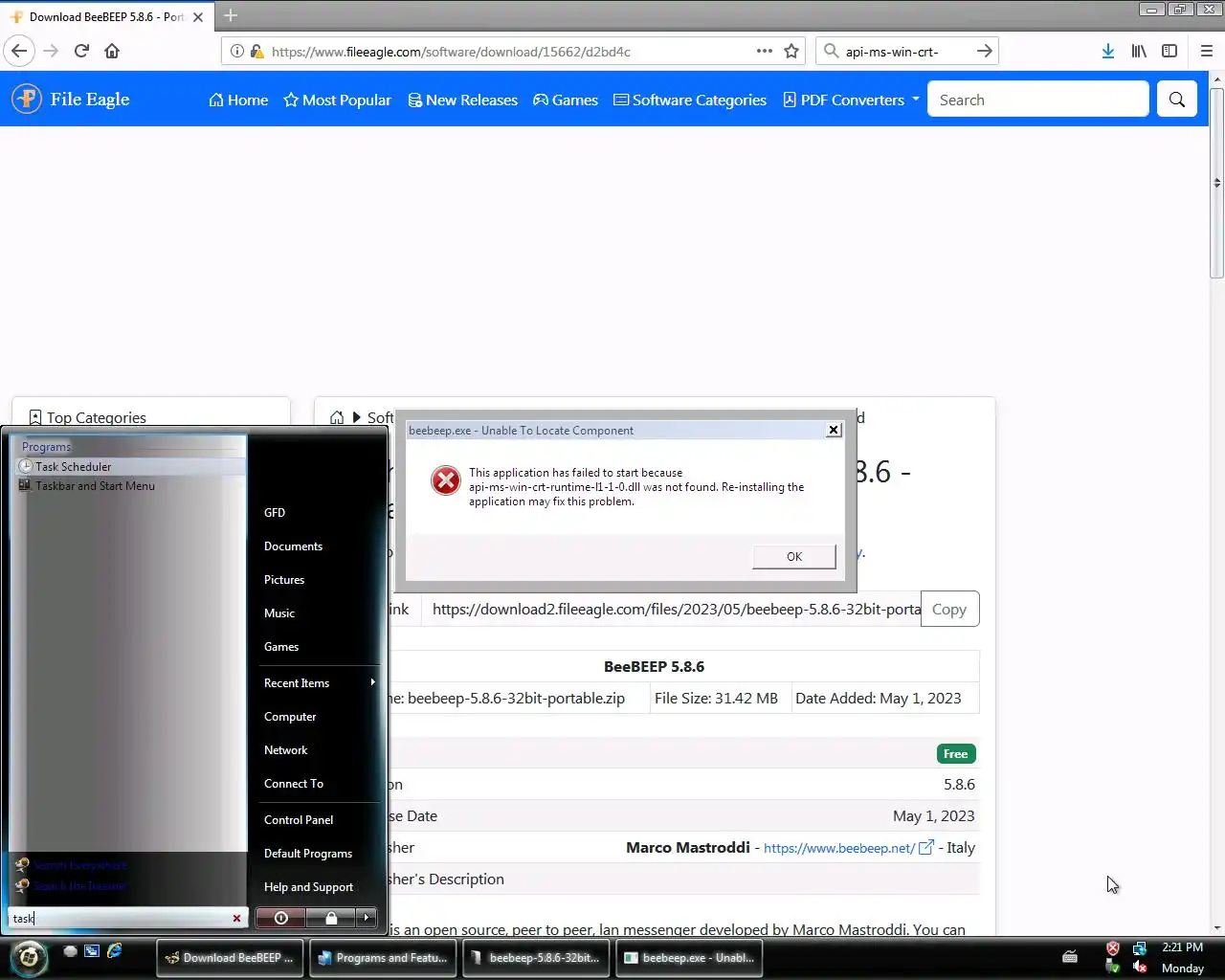Viewport: 1225px width, 980px height.
Task: Reload the page with the refresh icon
Action: 81,51
